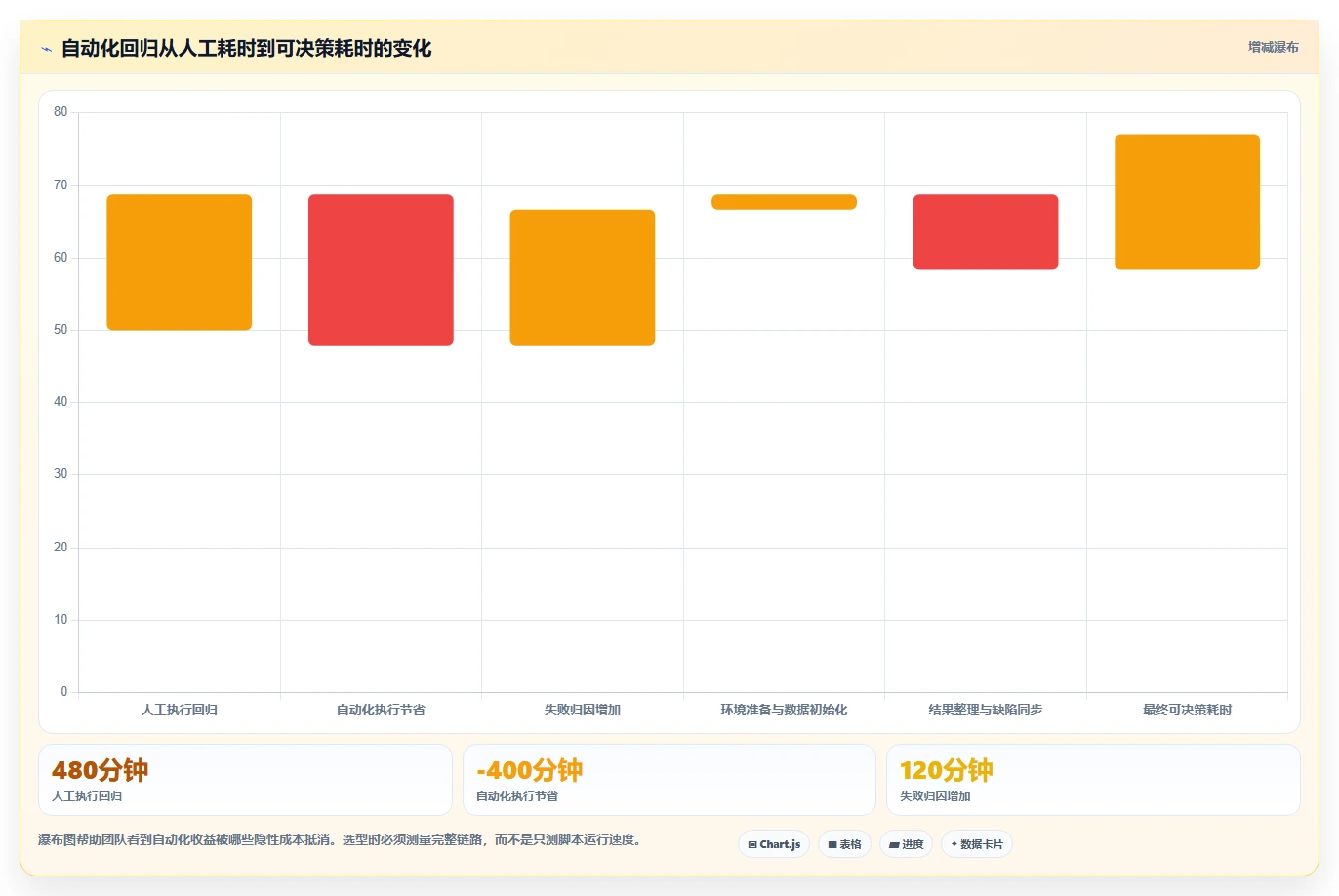
Task: Click the thin 环境准备与数据初始化 bar
Action: coord(784,202)
